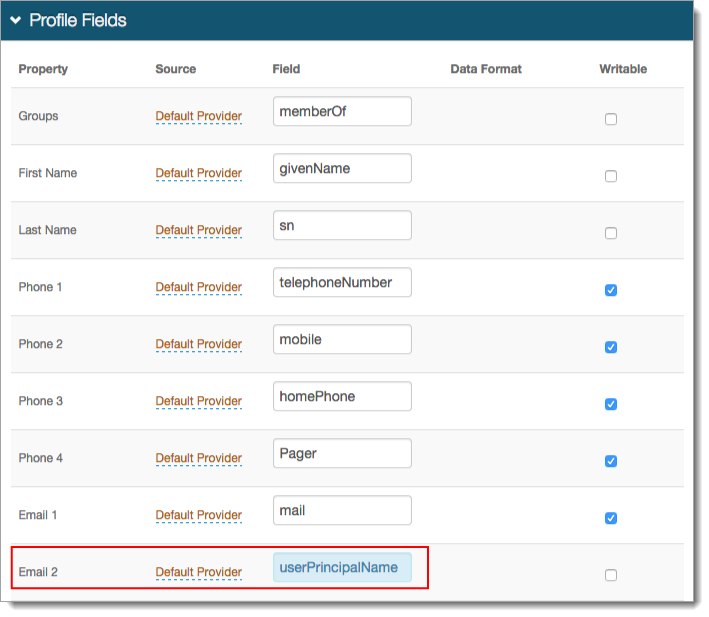Focus the mail field for Email 1
The height and width of the screenshot is (617, 709).
[x=342, y=510]
